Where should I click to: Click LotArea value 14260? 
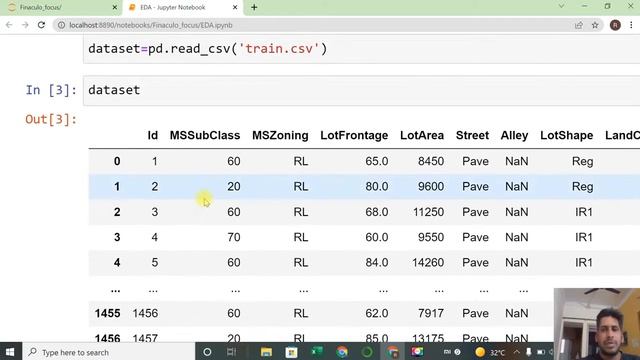428,262
